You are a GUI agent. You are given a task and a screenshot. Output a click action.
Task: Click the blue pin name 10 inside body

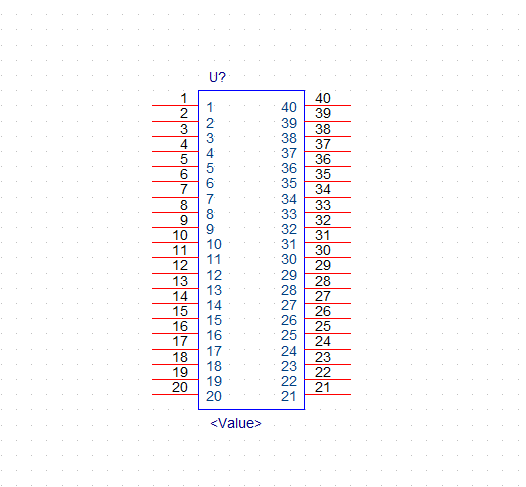214,245
